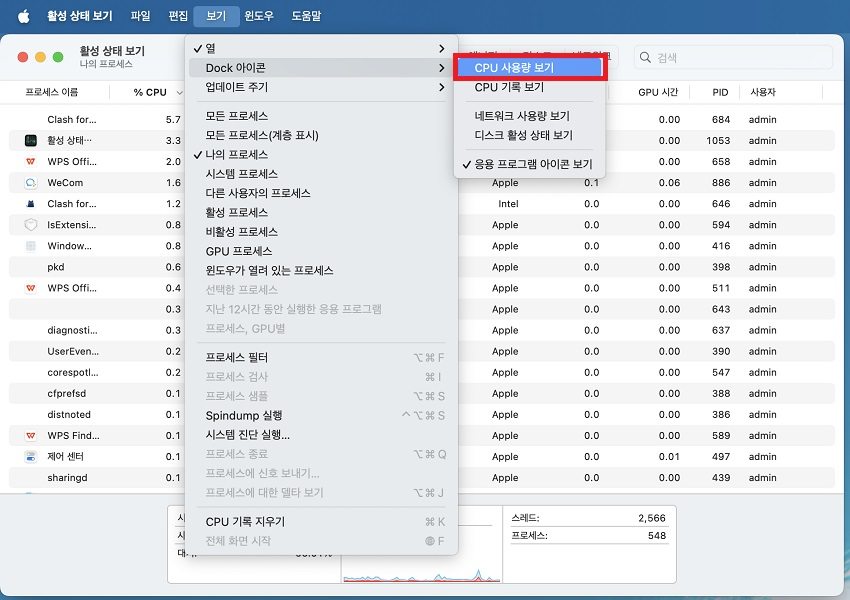The image size is (850, 600).
Task: Click the Activity Monitor icon next to 활성 상태 process
Action: (30, 140)
